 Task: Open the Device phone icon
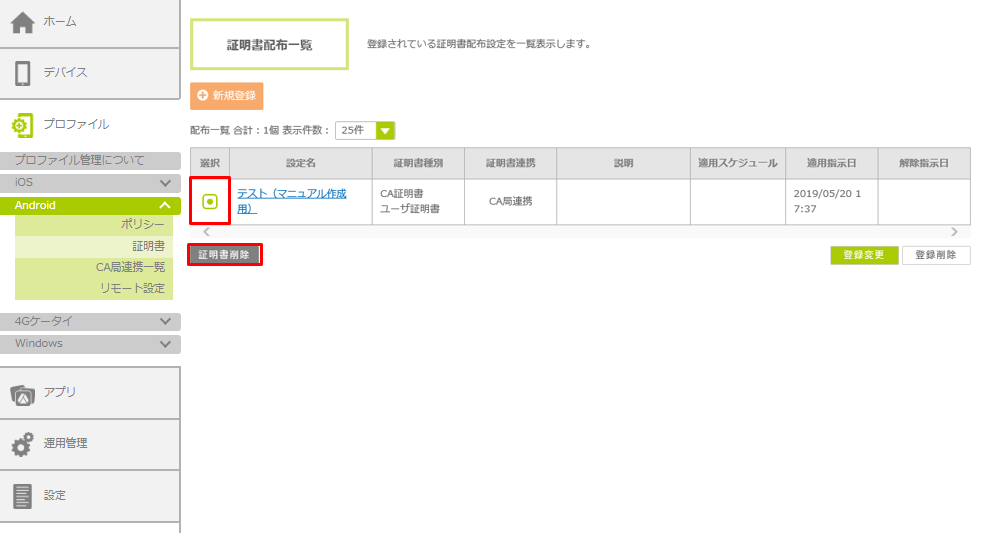click(22, 73)
